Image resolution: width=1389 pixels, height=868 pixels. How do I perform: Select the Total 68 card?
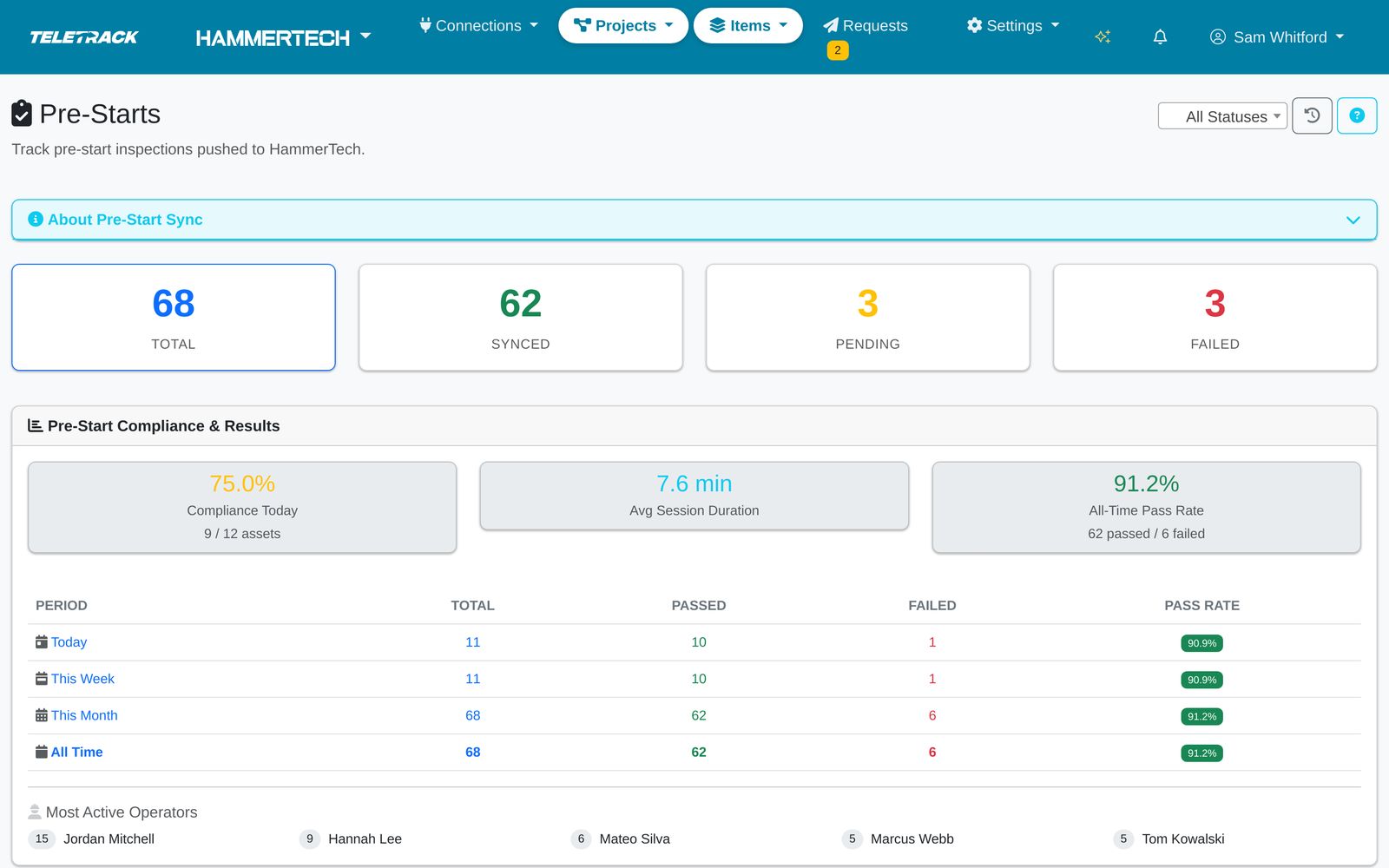[x=174, y=318]
